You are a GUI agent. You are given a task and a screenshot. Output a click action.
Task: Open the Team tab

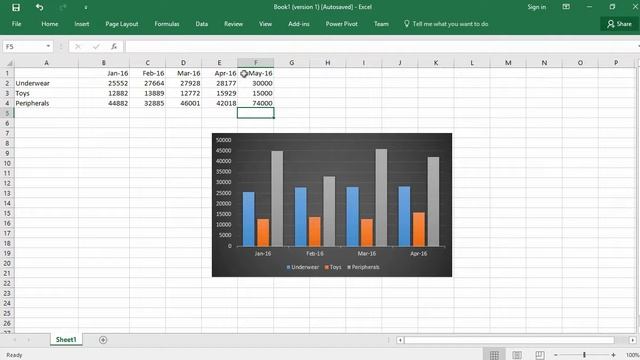[x=381, y=24]
